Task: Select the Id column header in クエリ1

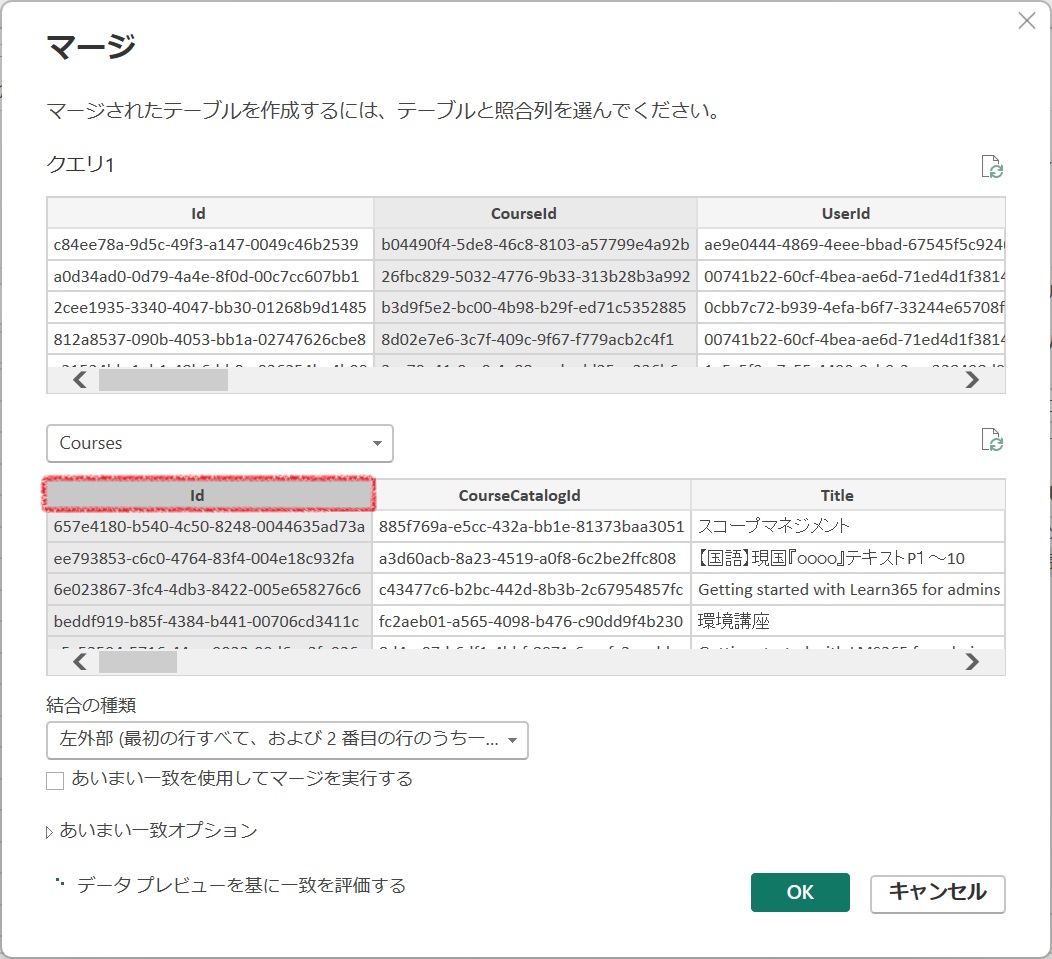Action: [197, 213]
